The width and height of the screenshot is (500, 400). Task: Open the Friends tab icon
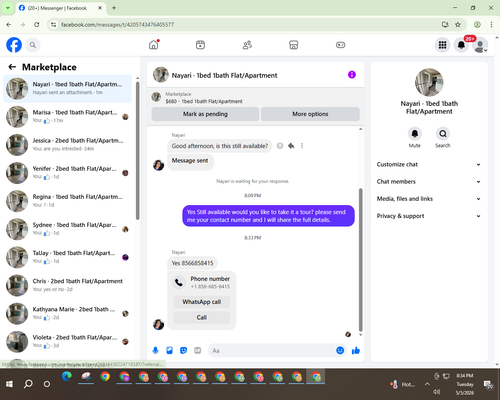tap(247, 45)
